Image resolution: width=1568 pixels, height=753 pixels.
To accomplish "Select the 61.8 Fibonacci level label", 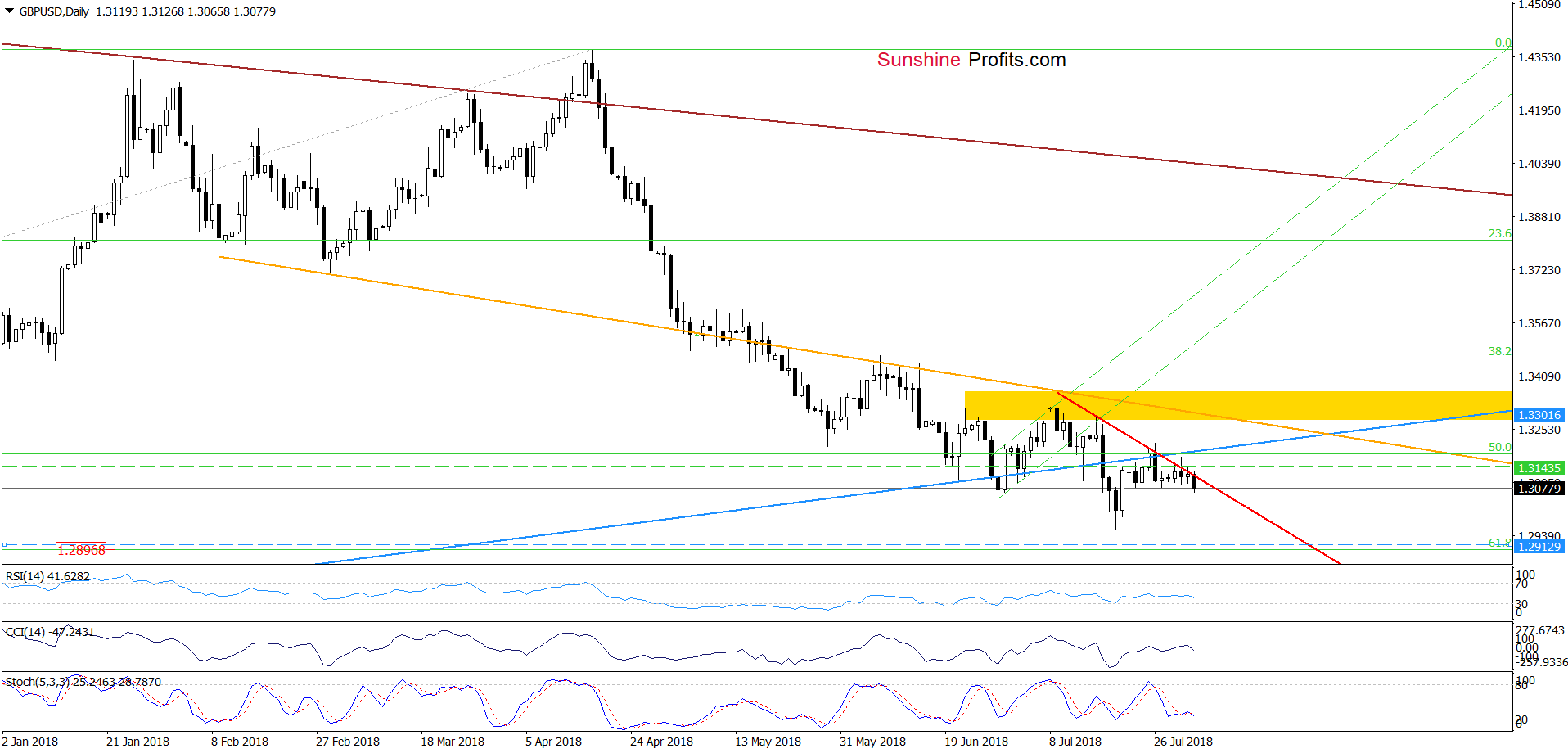I will coord(1499,543).
